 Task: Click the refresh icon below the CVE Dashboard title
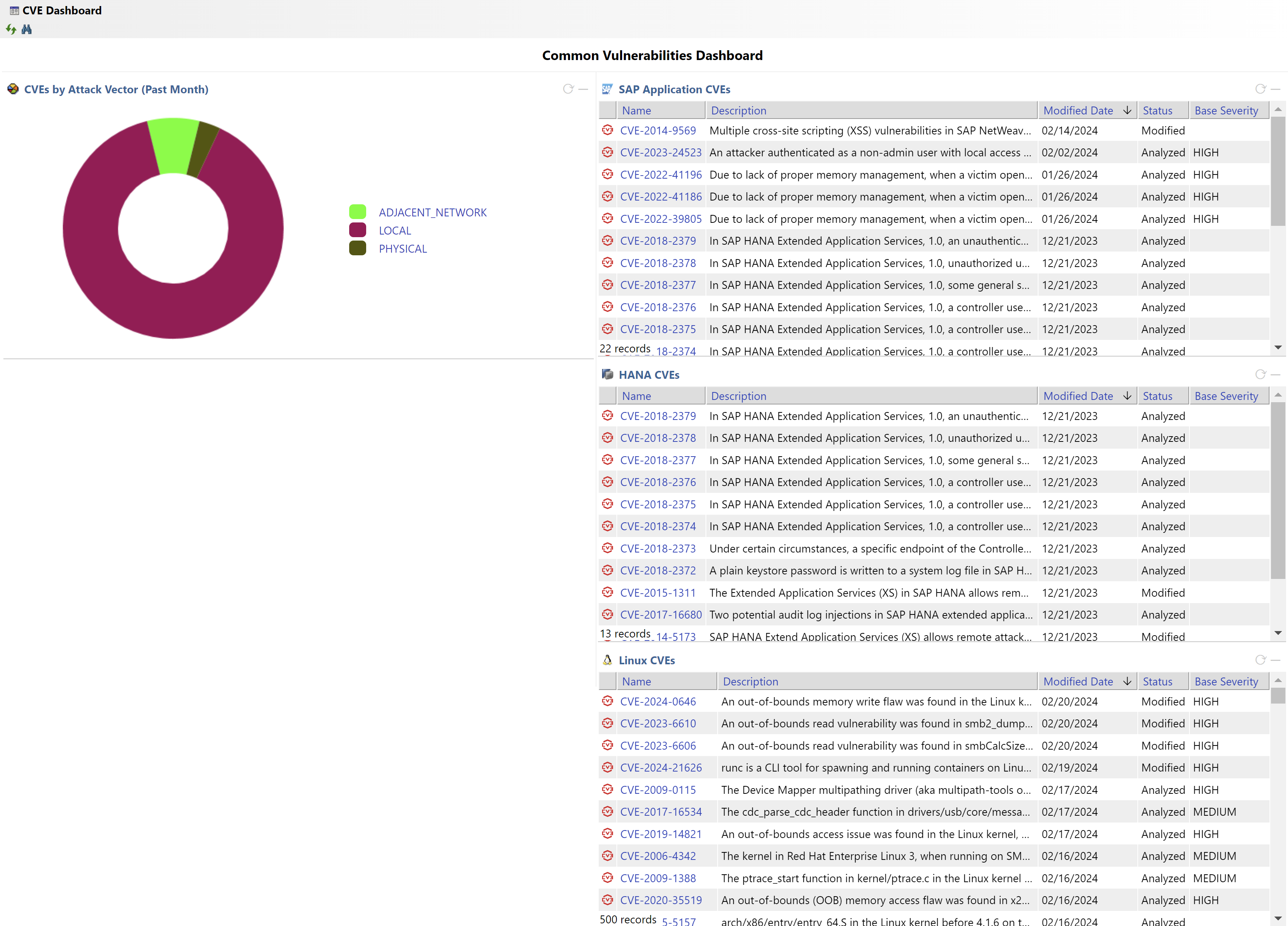tap(11, 29)
